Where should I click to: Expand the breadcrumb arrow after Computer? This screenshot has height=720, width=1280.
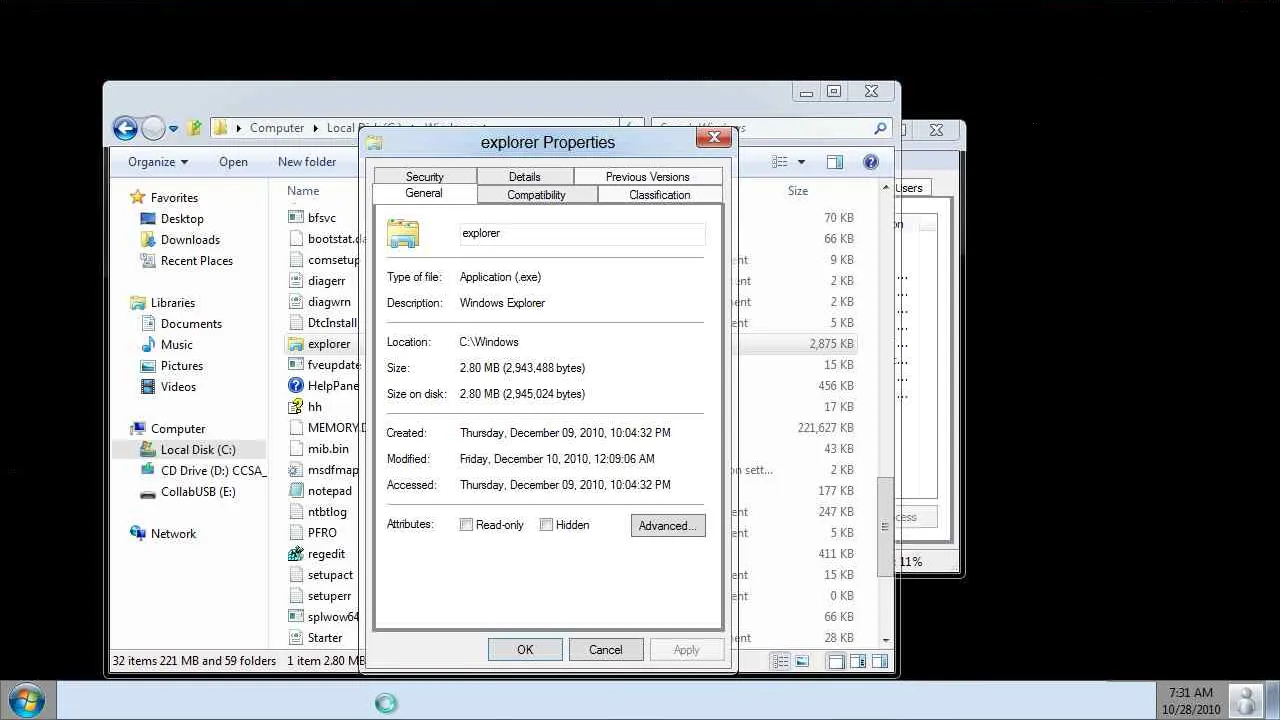tap(316, 128)
